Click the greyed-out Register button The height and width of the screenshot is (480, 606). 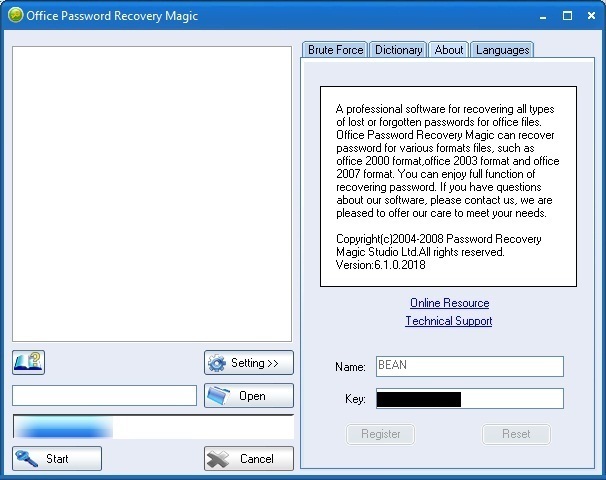tap(380, 434)
